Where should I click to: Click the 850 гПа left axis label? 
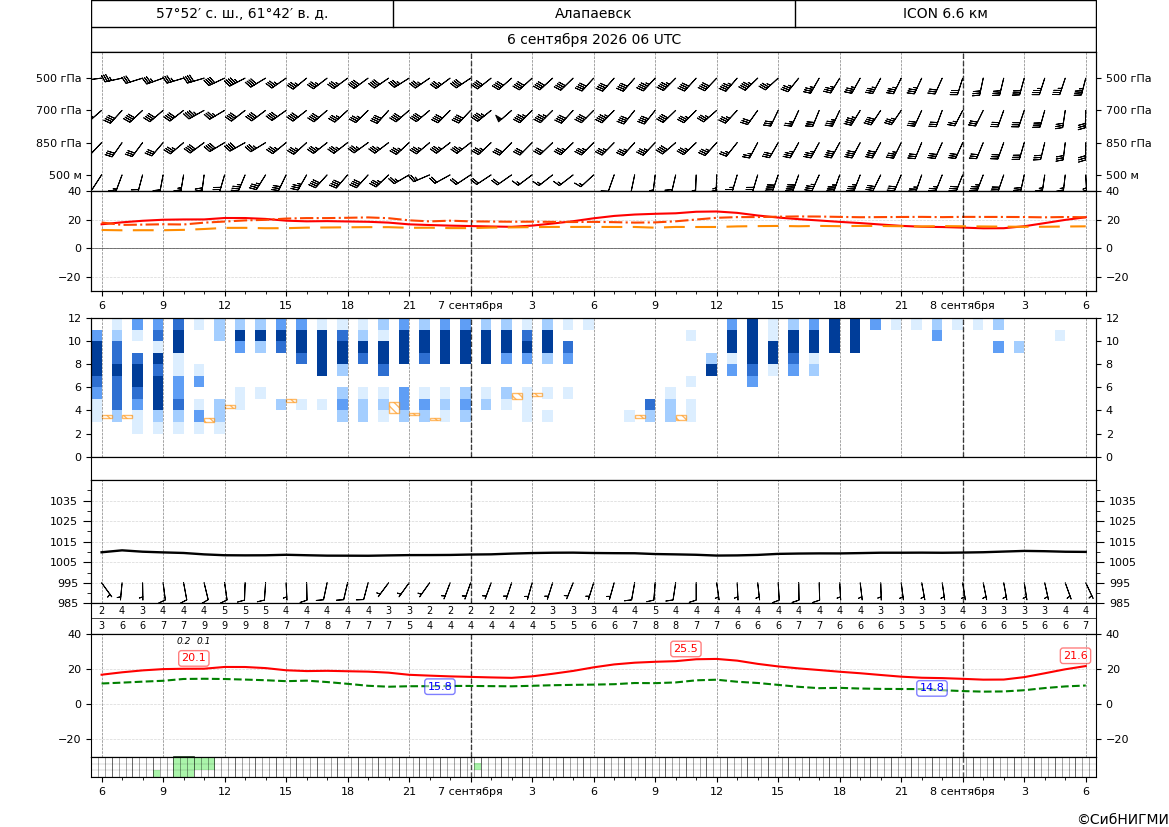click(59, 143)
